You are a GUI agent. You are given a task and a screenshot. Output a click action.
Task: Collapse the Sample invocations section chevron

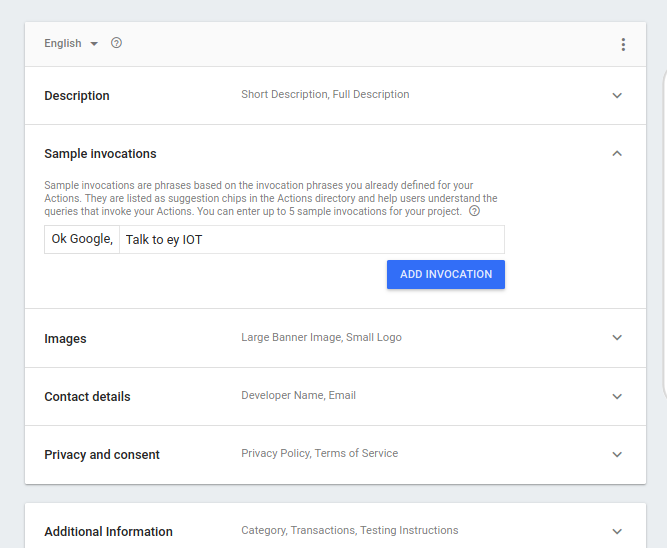point(617,154)
